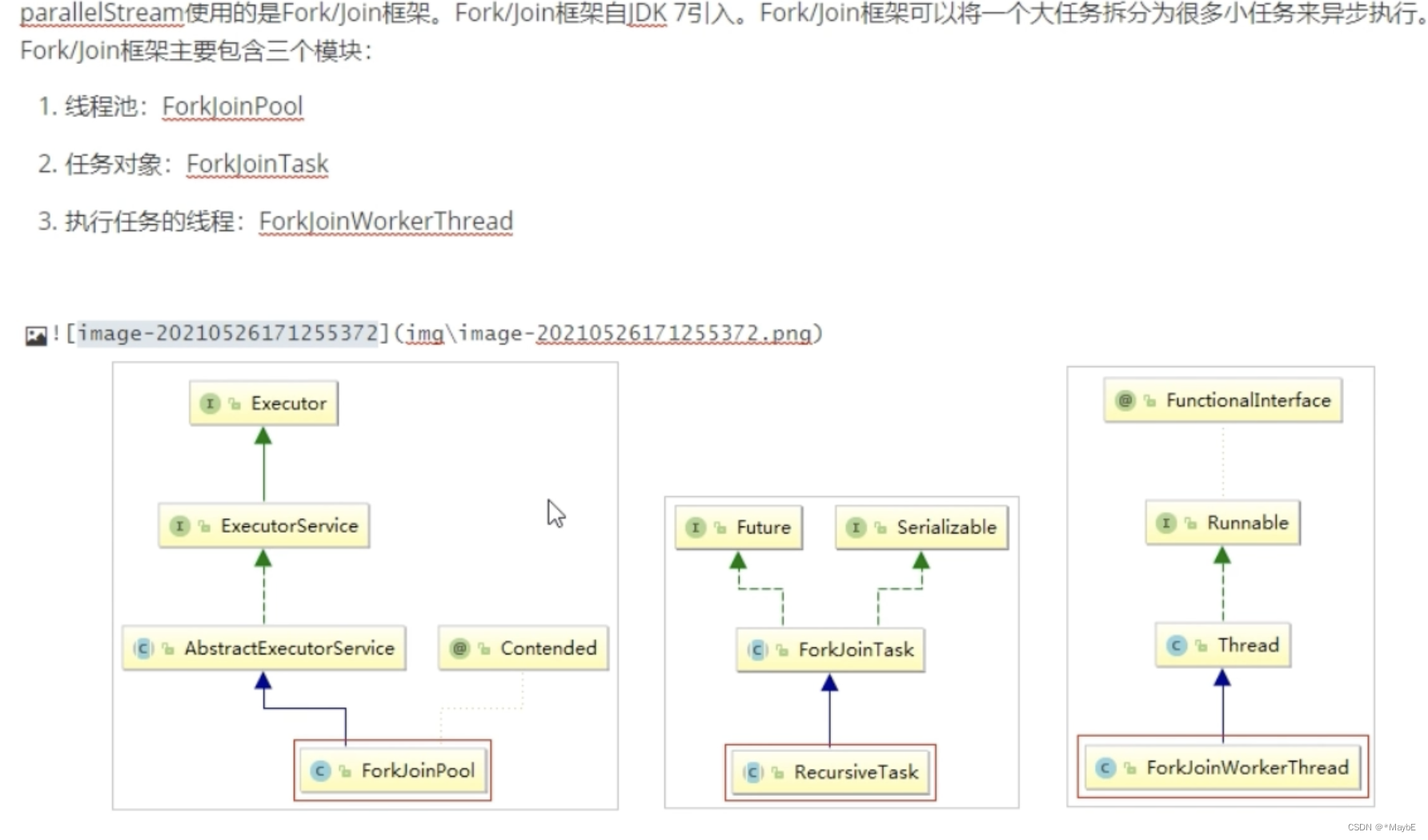
Task: Click the parallelStream word in first paragraph
Action: click(x=102, y=14)
